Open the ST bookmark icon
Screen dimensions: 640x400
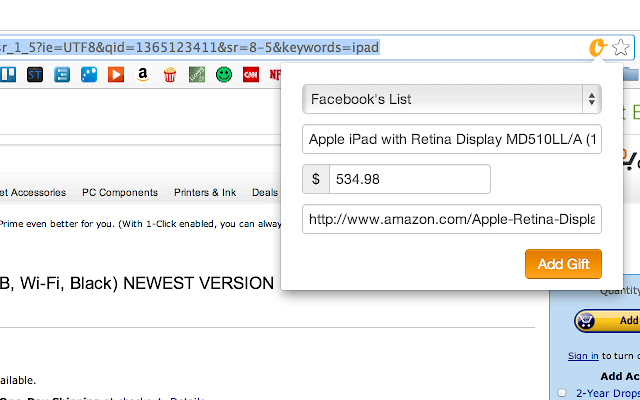(x=35, y=75)
